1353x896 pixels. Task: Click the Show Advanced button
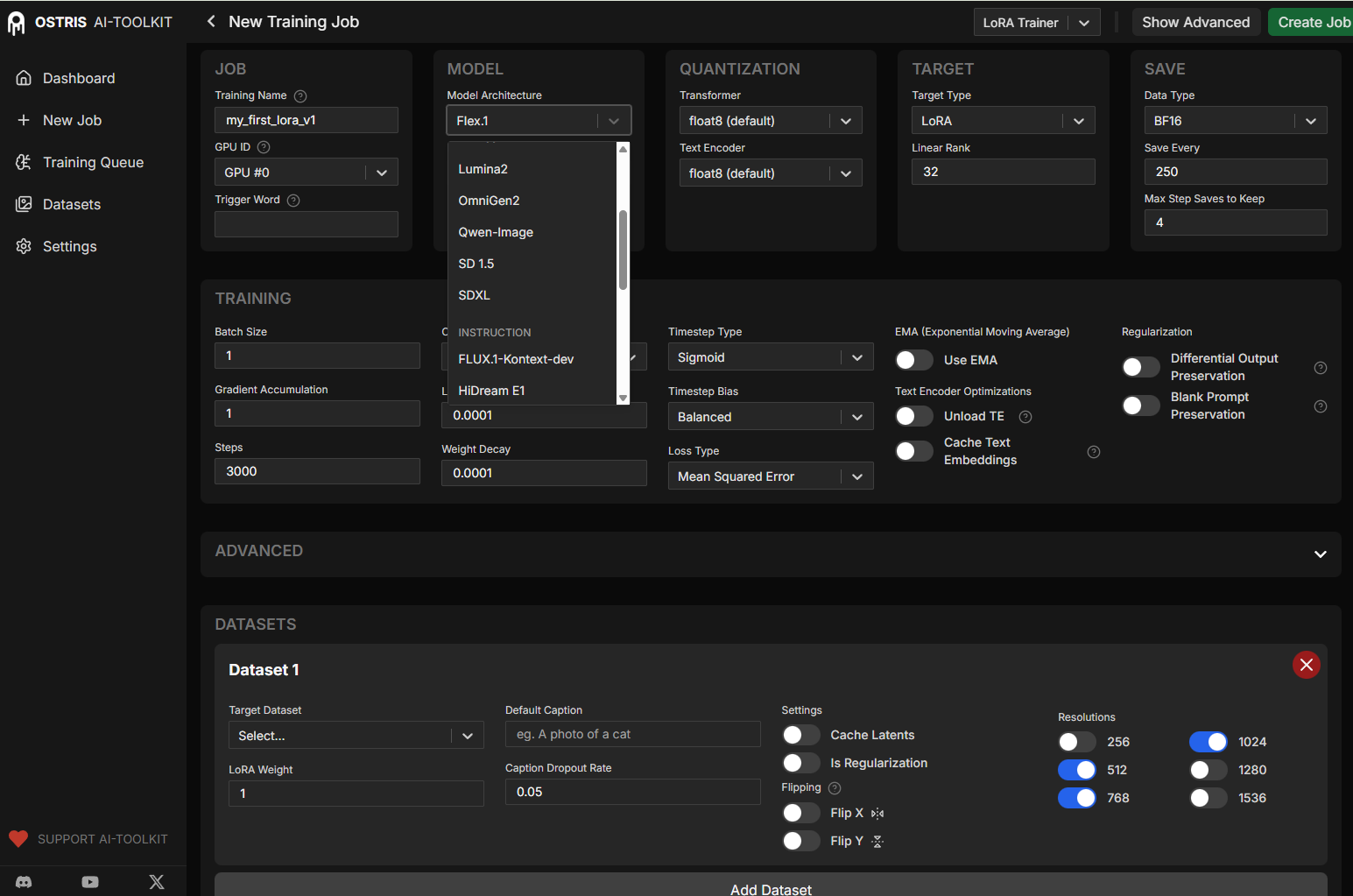pyautogui.click(x=1196, y=22)
